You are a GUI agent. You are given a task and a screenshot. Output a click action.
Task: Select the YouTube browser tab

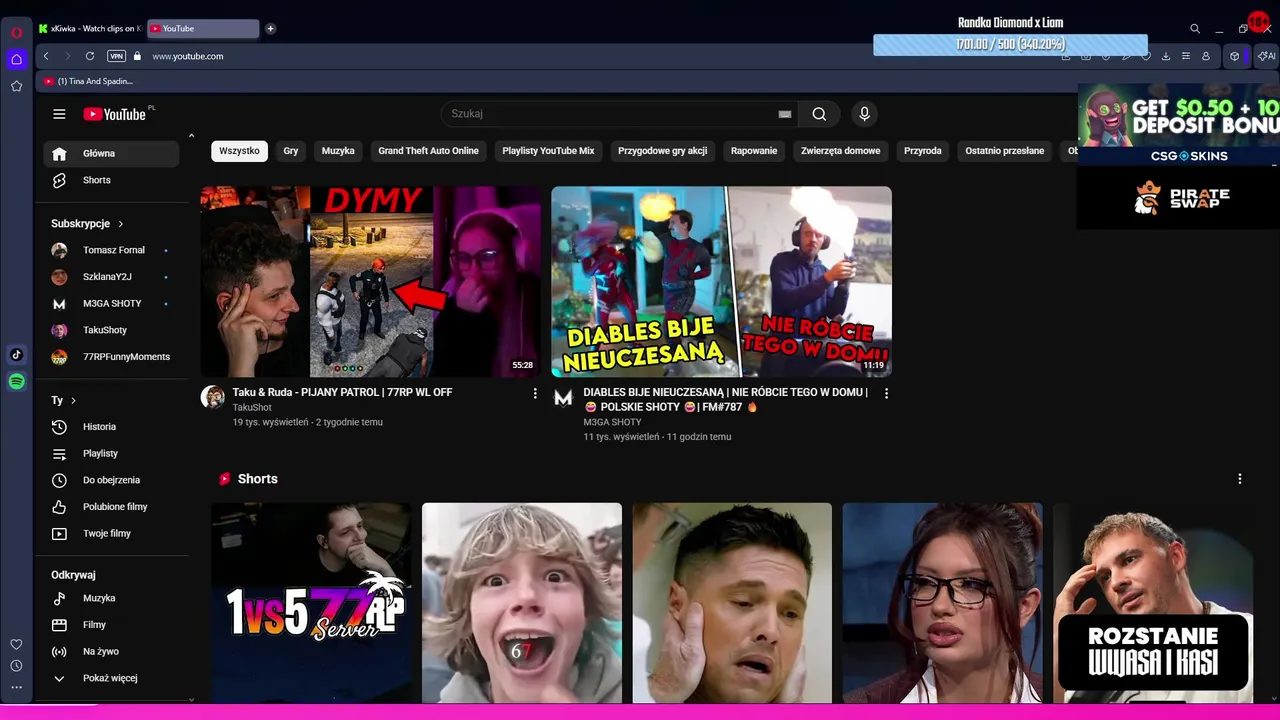click(x=203, y=28)
